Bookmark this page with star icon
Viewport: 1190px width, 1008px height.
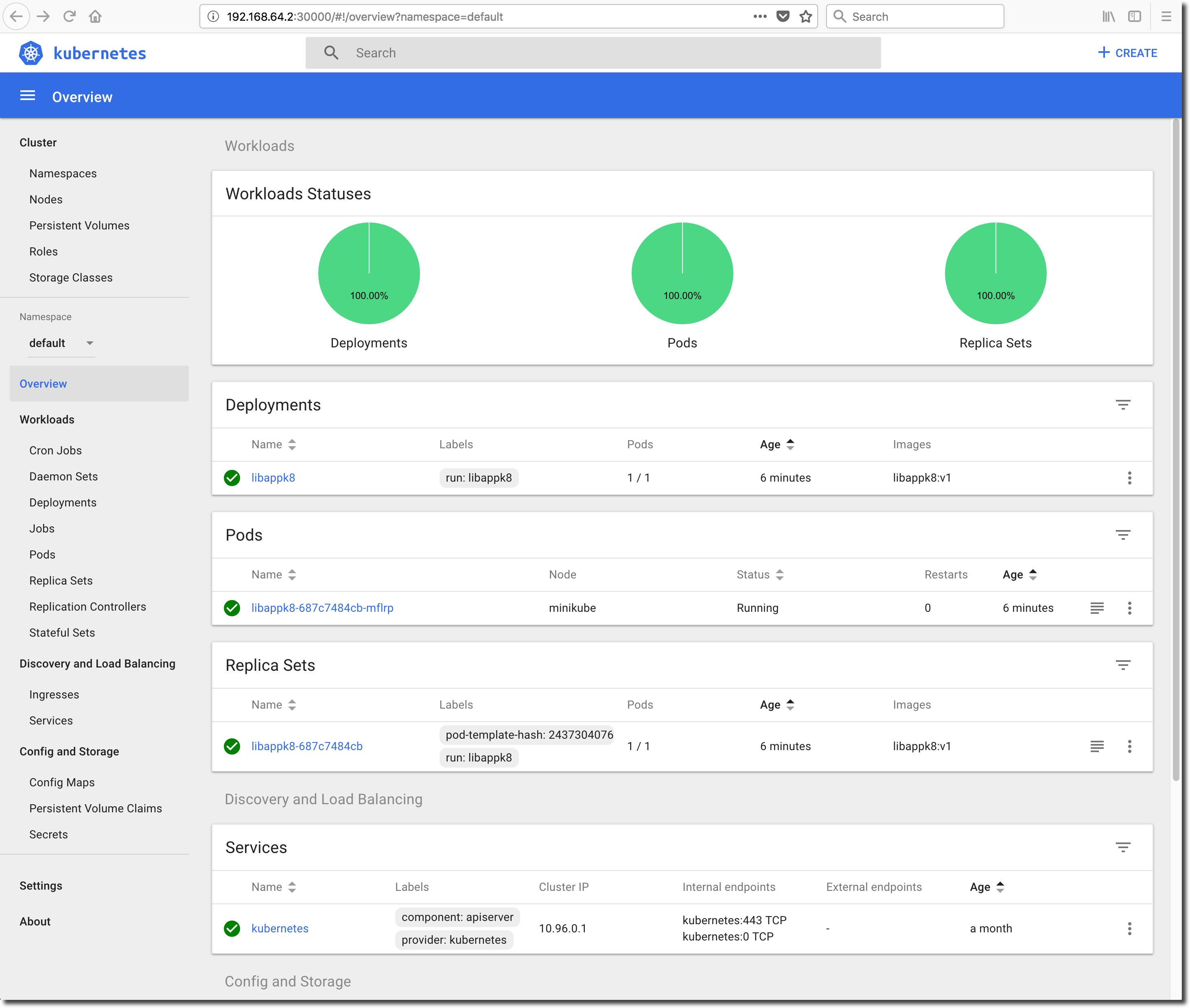[x=805, y=17]
